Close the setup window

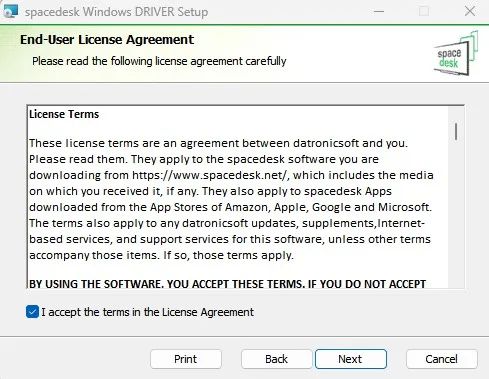[470, 11]
